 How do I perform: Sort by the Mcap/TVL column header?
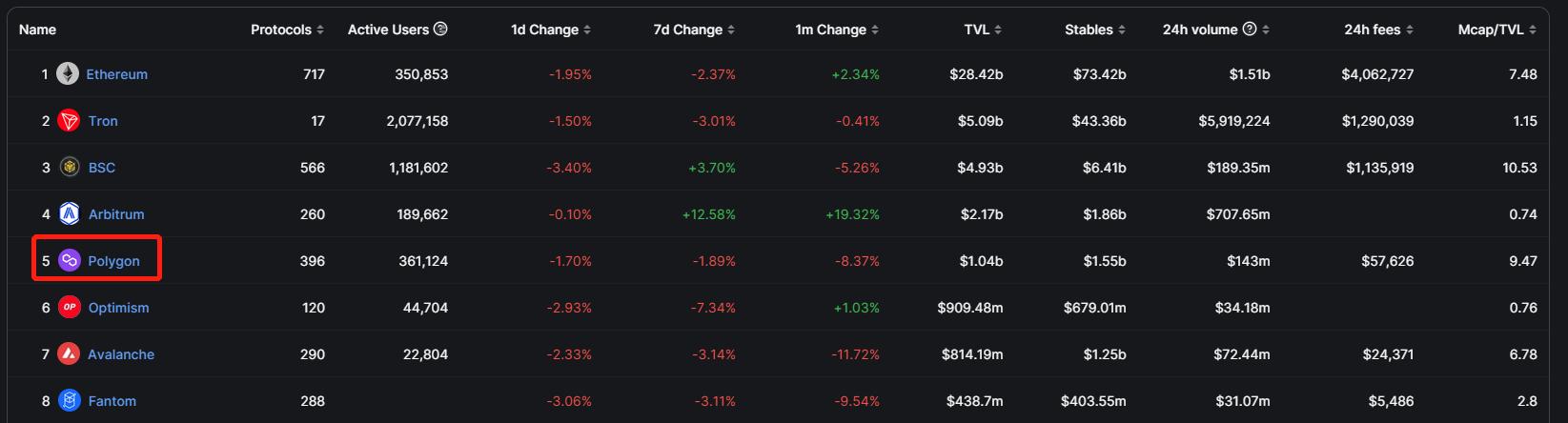coord(1497,30)
